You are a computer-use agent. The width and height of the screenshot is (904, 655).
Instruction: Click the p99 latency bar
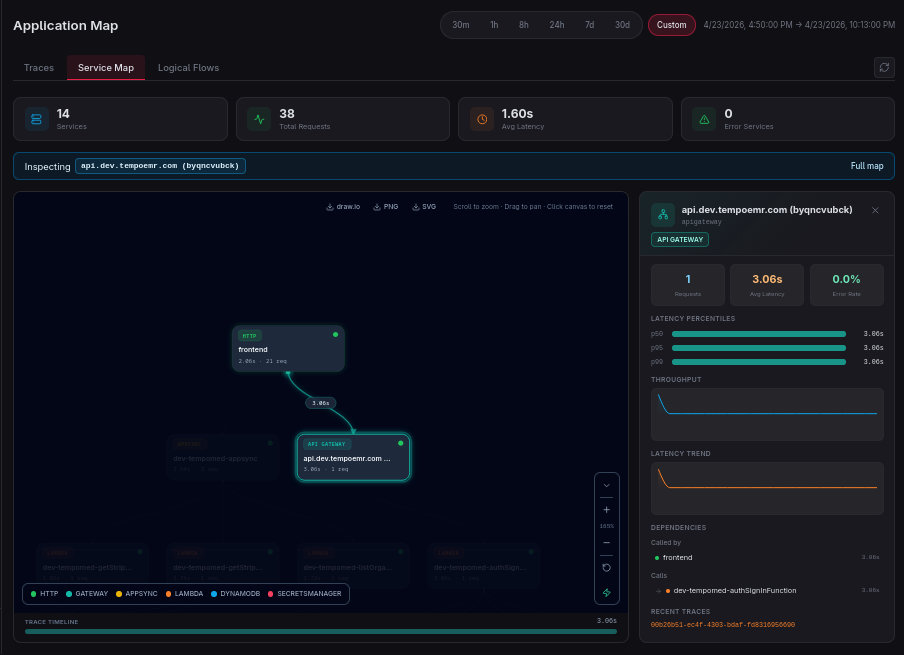pos(759,362)
